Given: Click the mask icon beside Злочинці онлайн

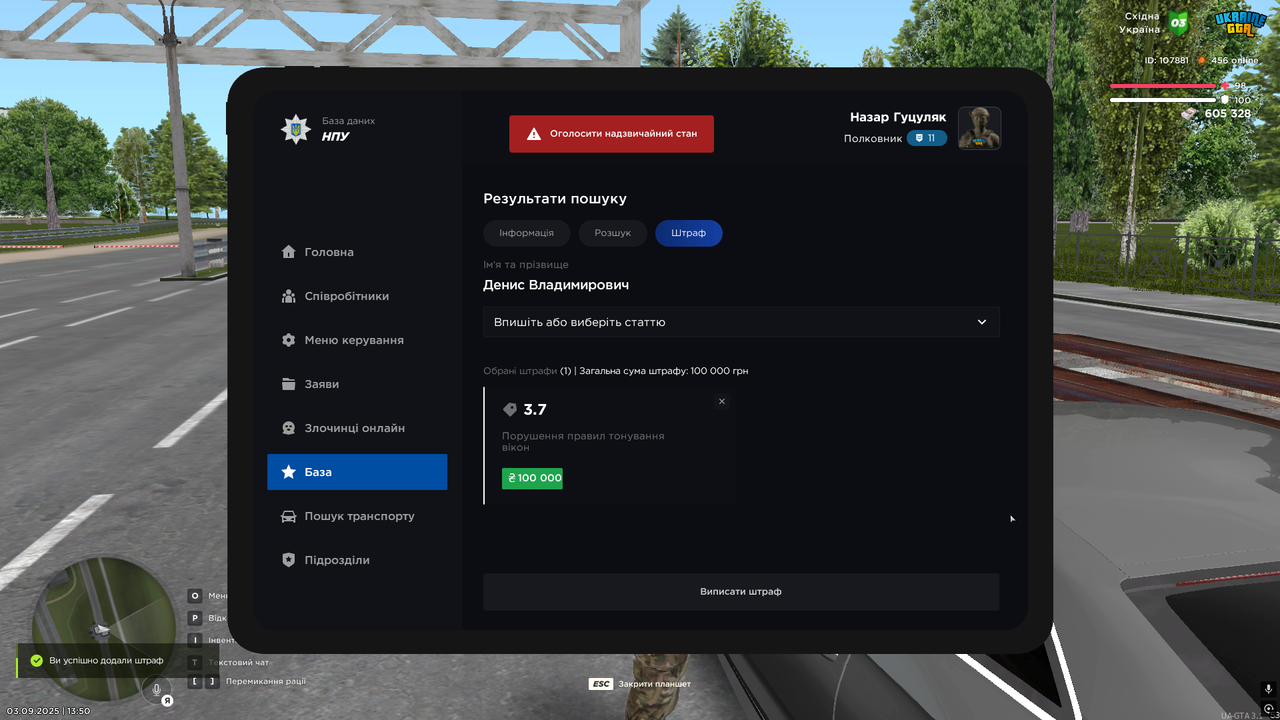Looking at the screenshot, I should click(x=289, y=428).
